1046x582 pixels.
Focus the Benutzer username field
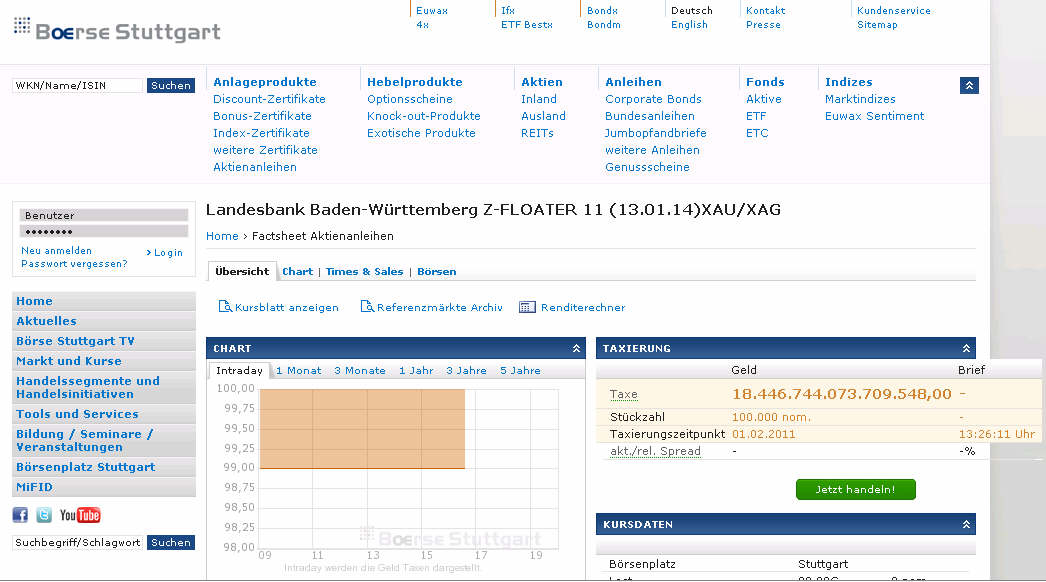click(103, 216)
